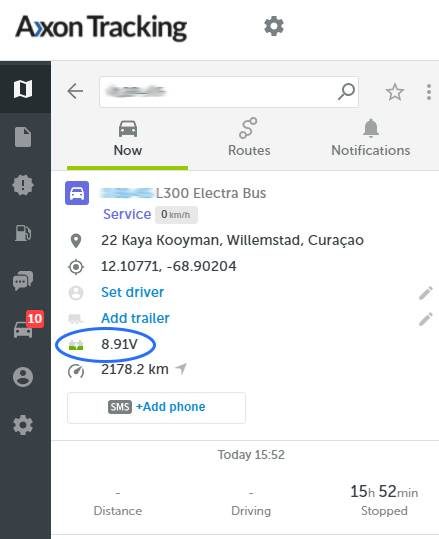
Task: Open the reports document icon
Action: pyautogui.click(x=23, y=137)
